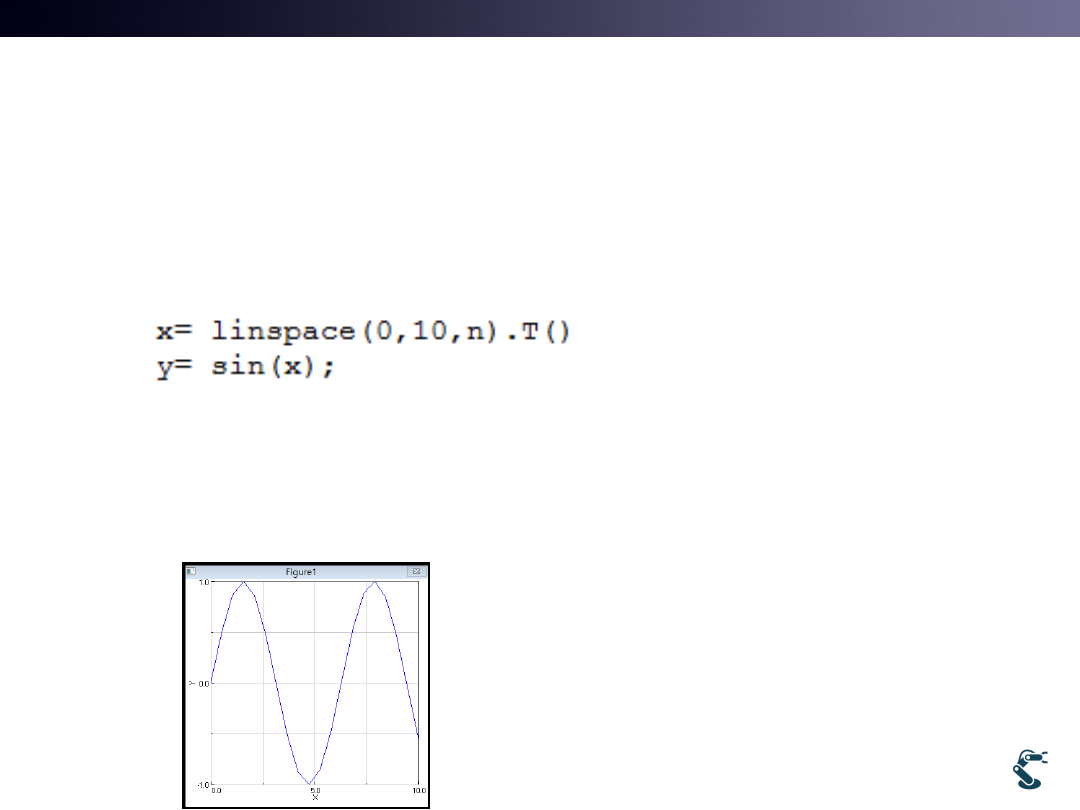Close the Figure1 plot window
The height and width of the screenshot is (810, 1080).
[416, 571]
